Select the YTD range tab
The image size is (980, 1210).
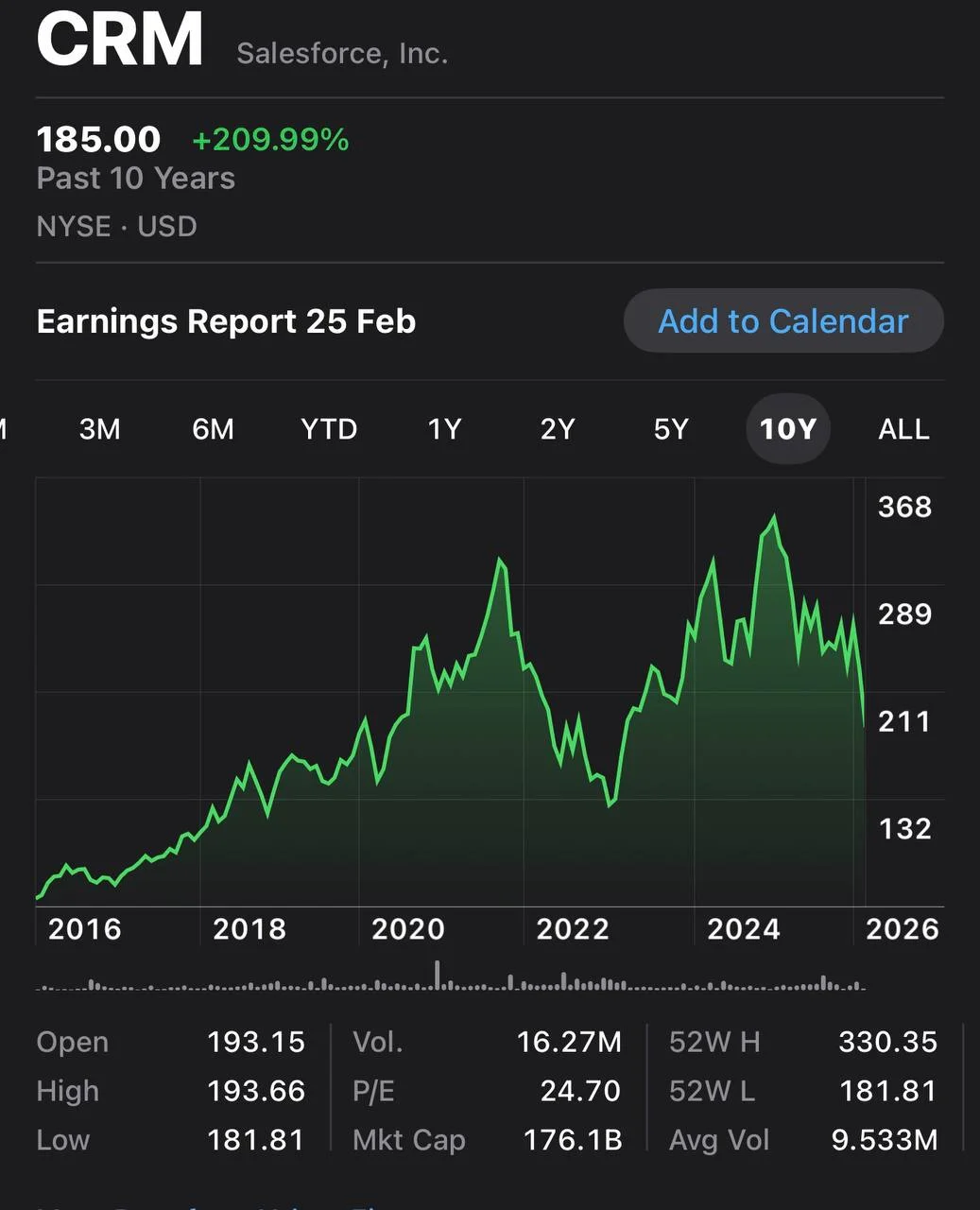(x=329, y=429)
